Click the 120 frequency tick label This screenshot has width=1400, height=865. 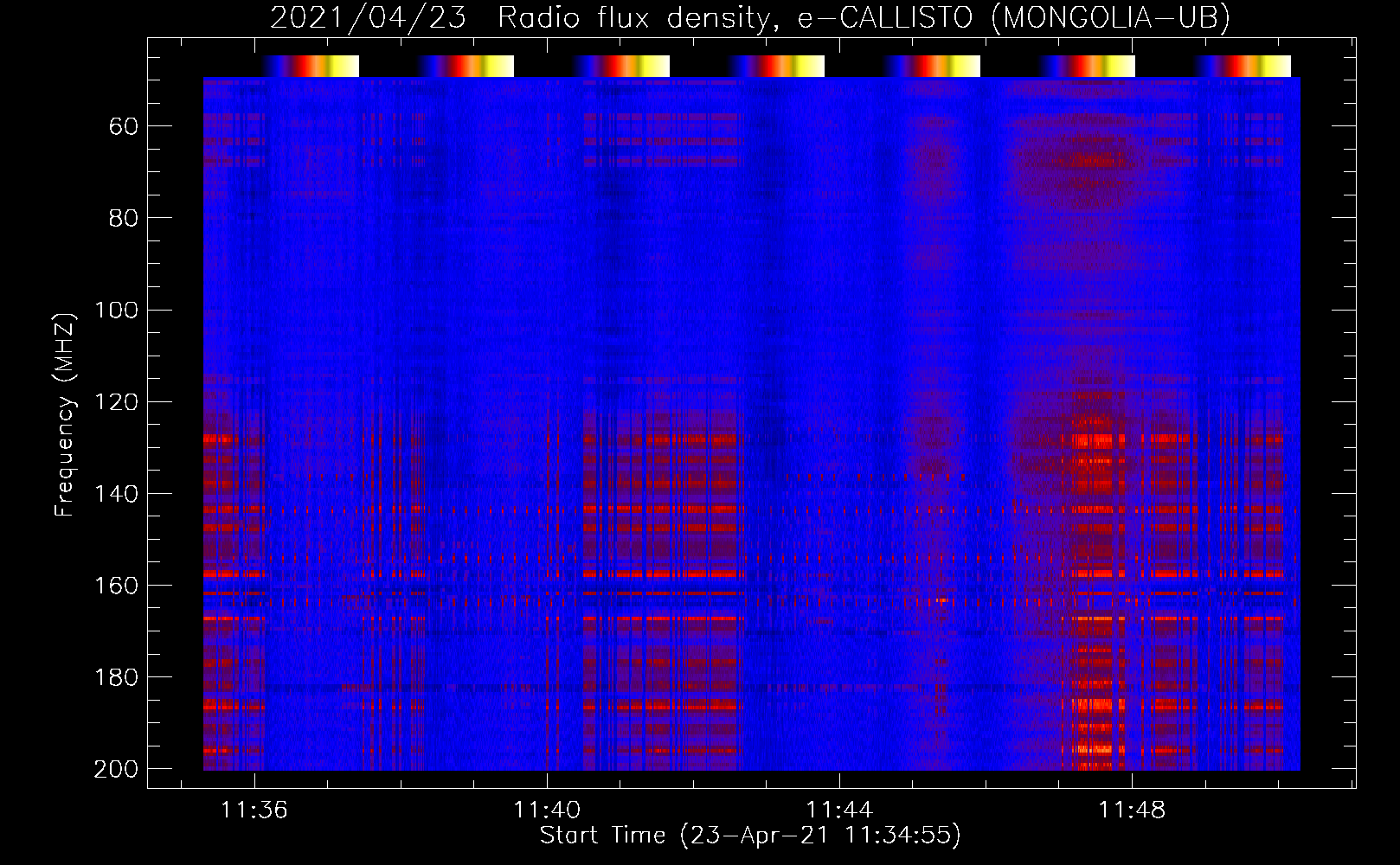tap(116, 401)
